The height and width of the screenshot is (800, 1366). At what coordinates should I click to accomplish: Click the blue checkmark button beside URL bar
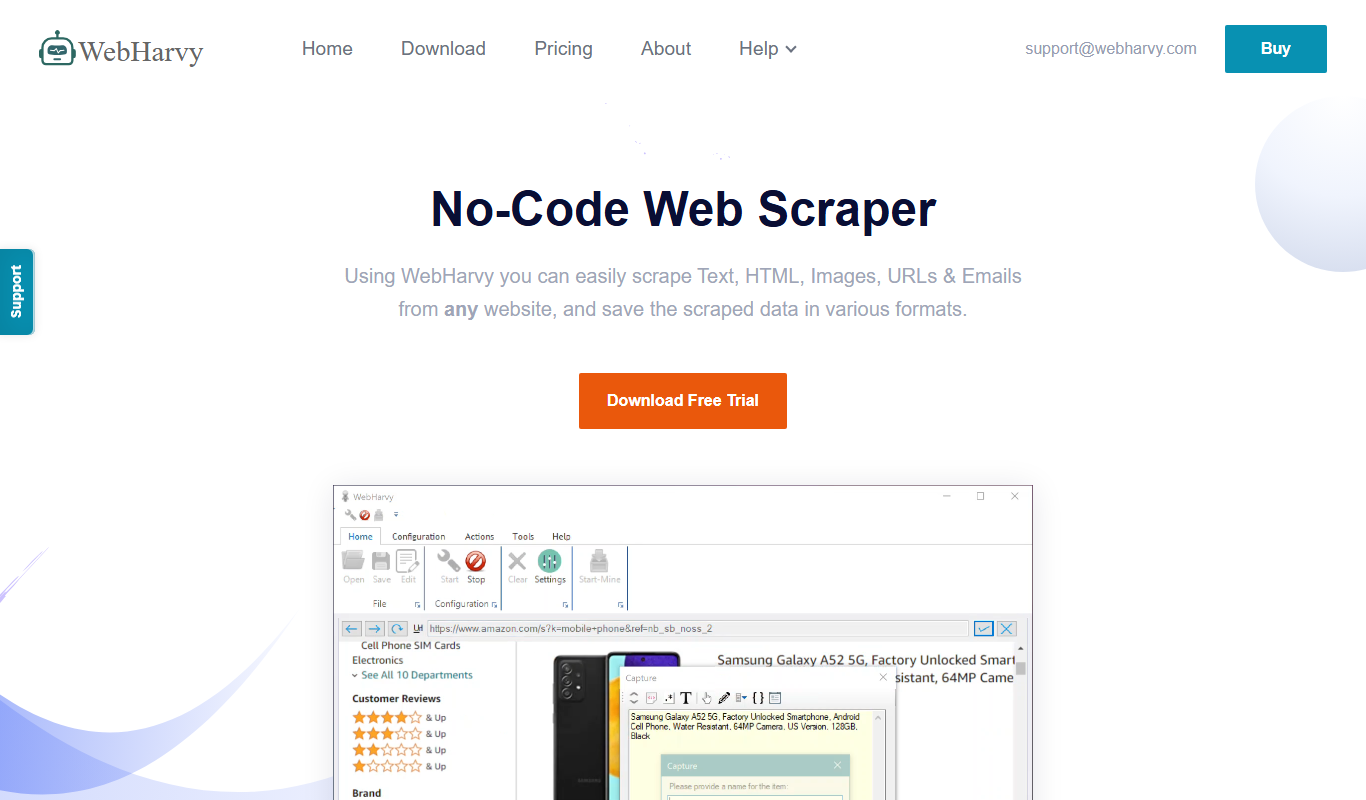point(983,629)
